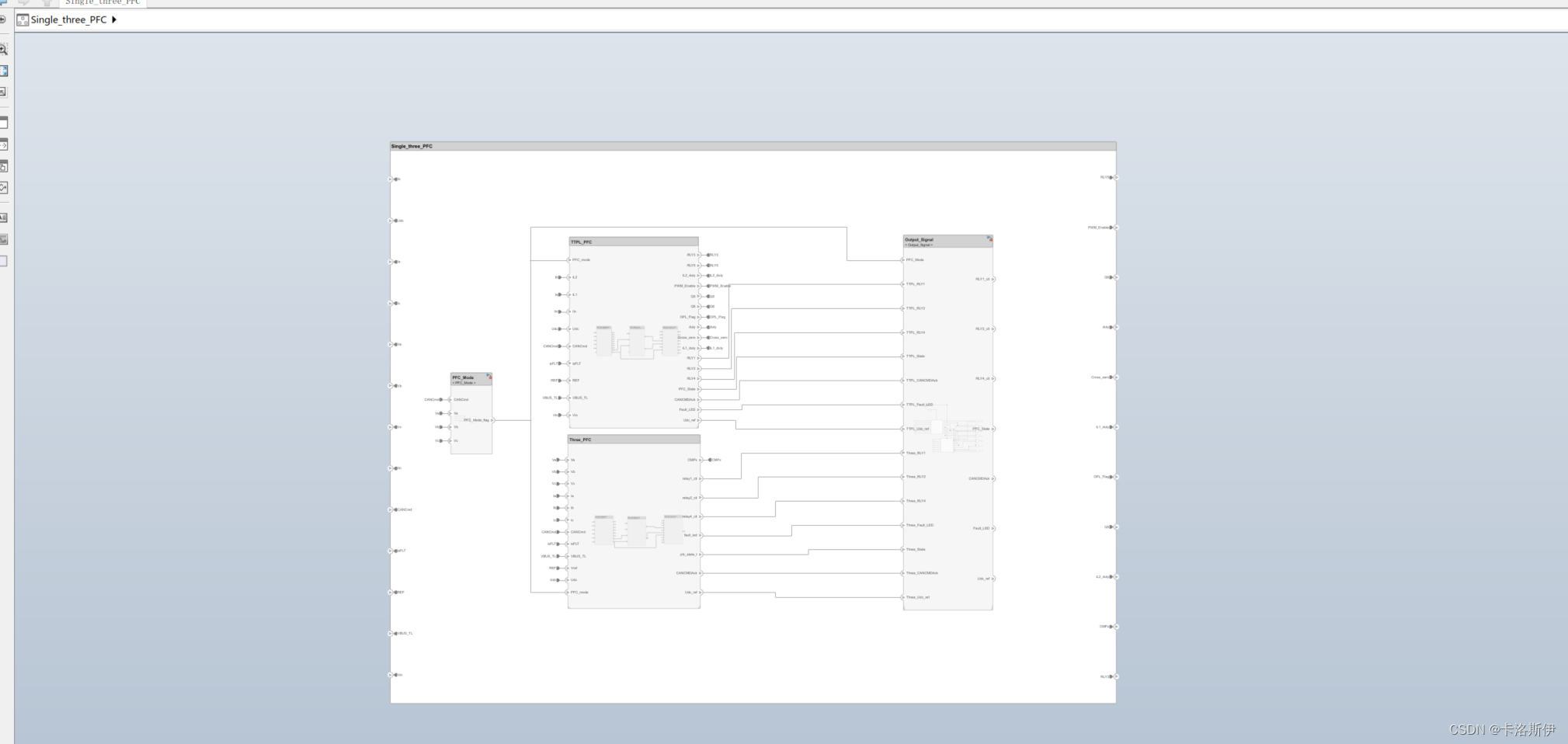Image resolution: width=1568 pixels, height=744 pixels.
Task: Click the Udc_ref output port on Output_Signal
Action: [993, 579]
